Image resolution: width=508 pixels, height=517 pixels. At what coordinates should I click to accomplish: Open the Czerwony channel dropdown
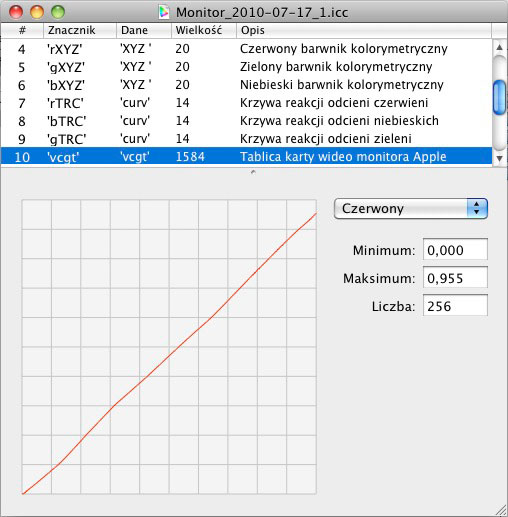point(411,209)
